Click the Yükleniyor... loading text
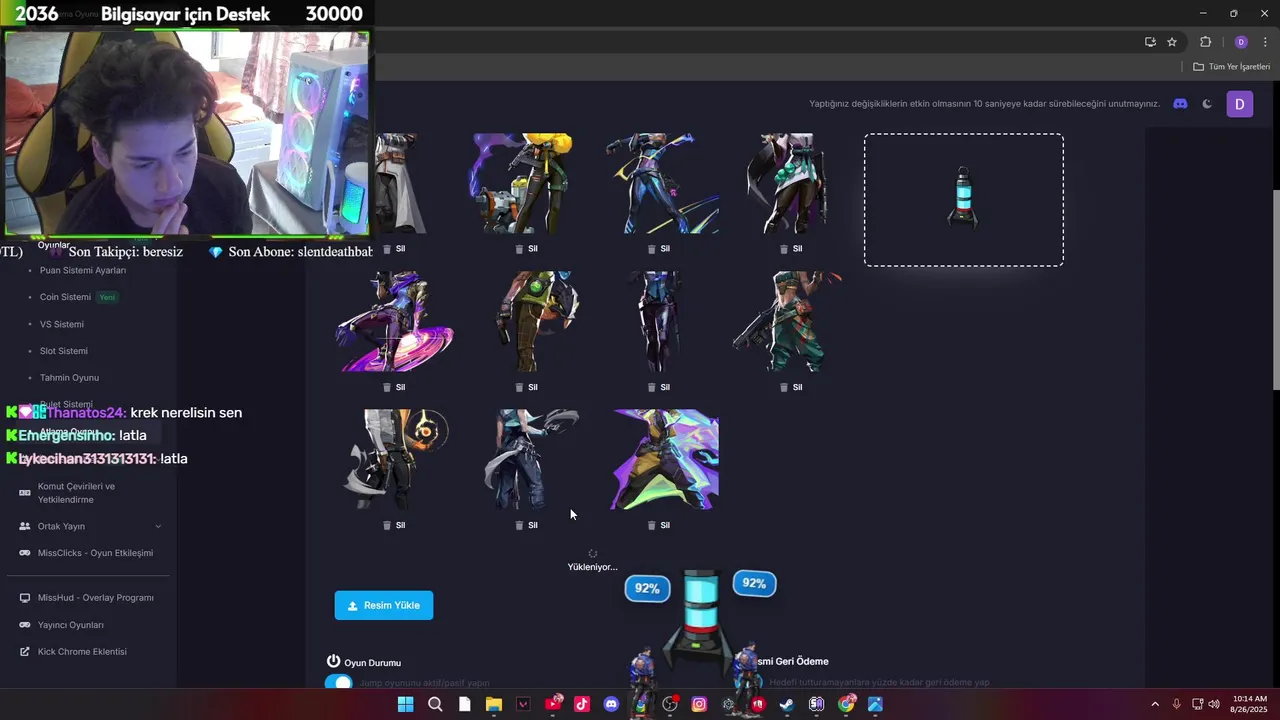 [593, 567]
